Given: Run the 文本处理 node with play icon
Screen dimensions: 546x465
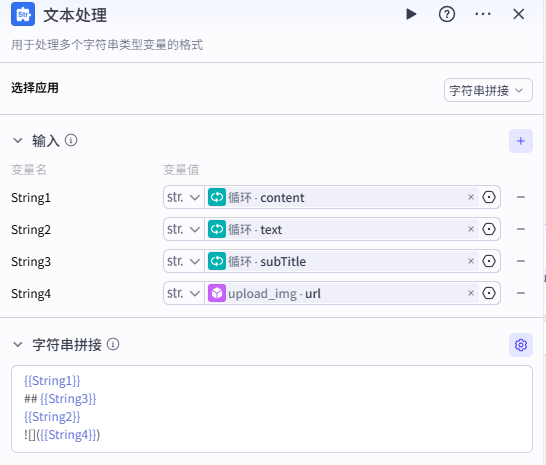Looking at the screenshot, I should point(411,14).
